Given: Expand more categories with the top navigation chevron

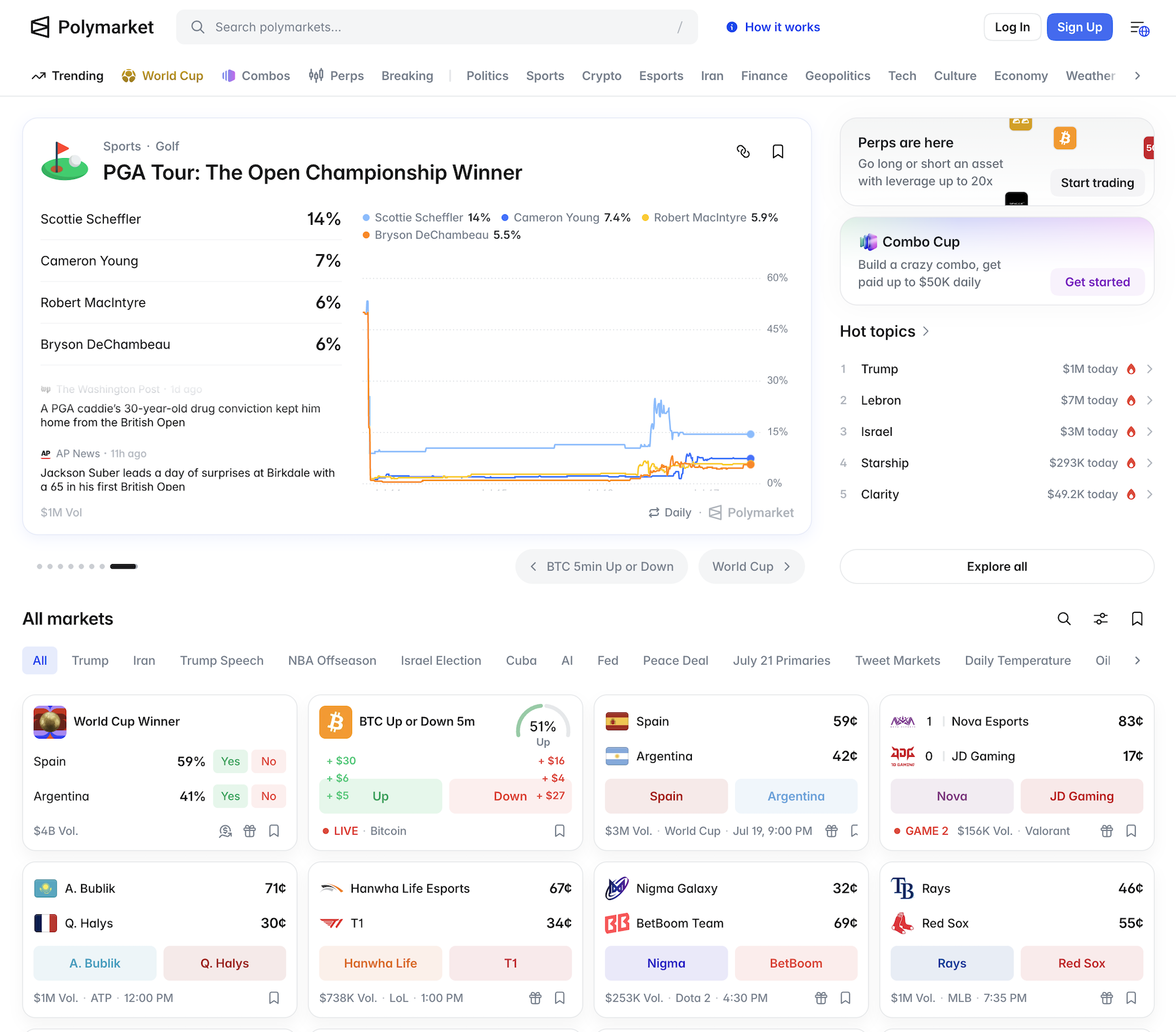Looking at the screenshot, I should click(1137, 76).
